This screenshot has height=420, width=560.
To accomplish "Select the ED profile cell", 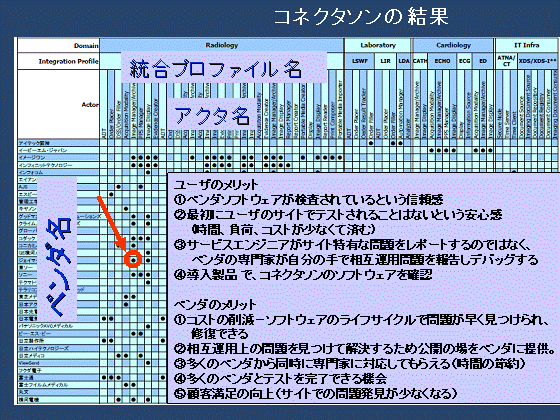I will click(x=483, y=61).
